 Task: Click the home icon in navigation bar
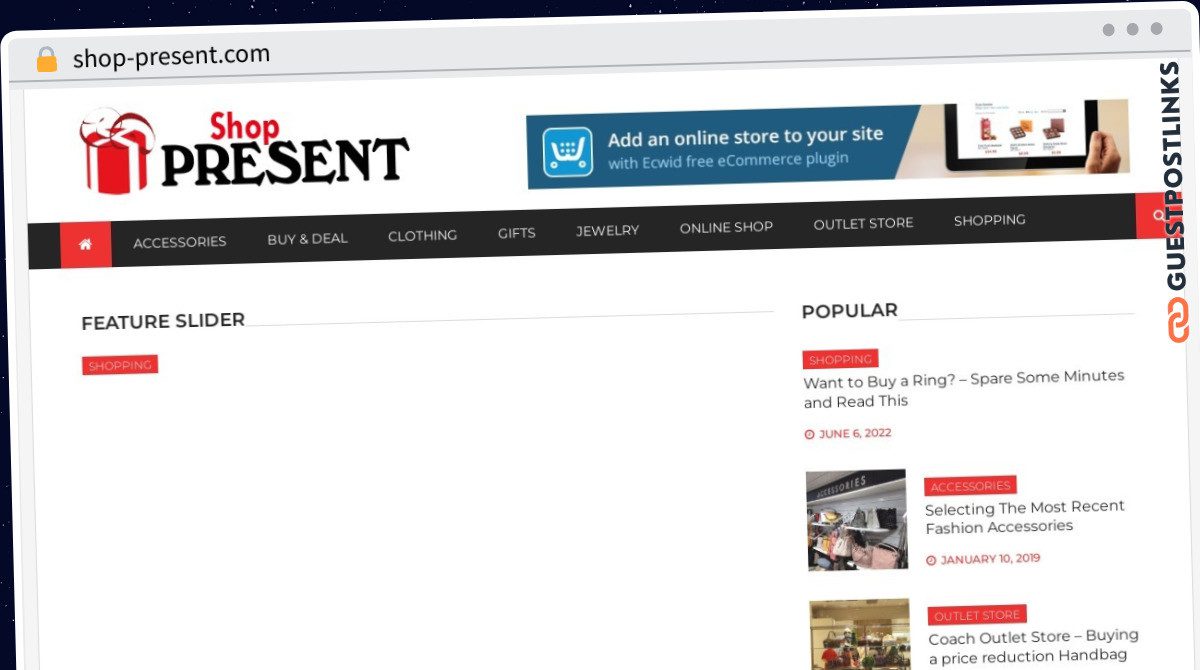click(x=85, y=244)
